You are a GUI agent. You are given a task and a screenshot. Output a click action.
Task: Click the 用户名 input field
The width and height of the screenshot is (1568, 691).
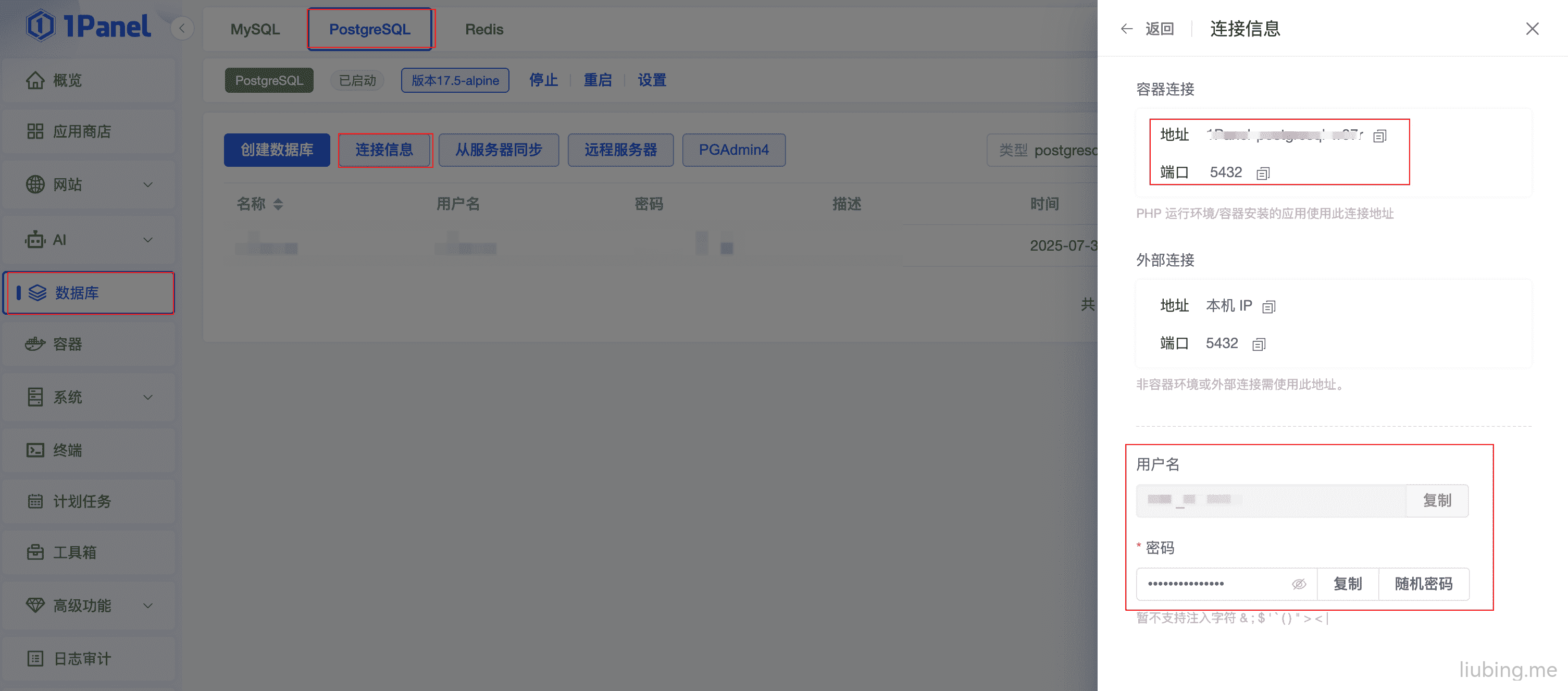1271,500
